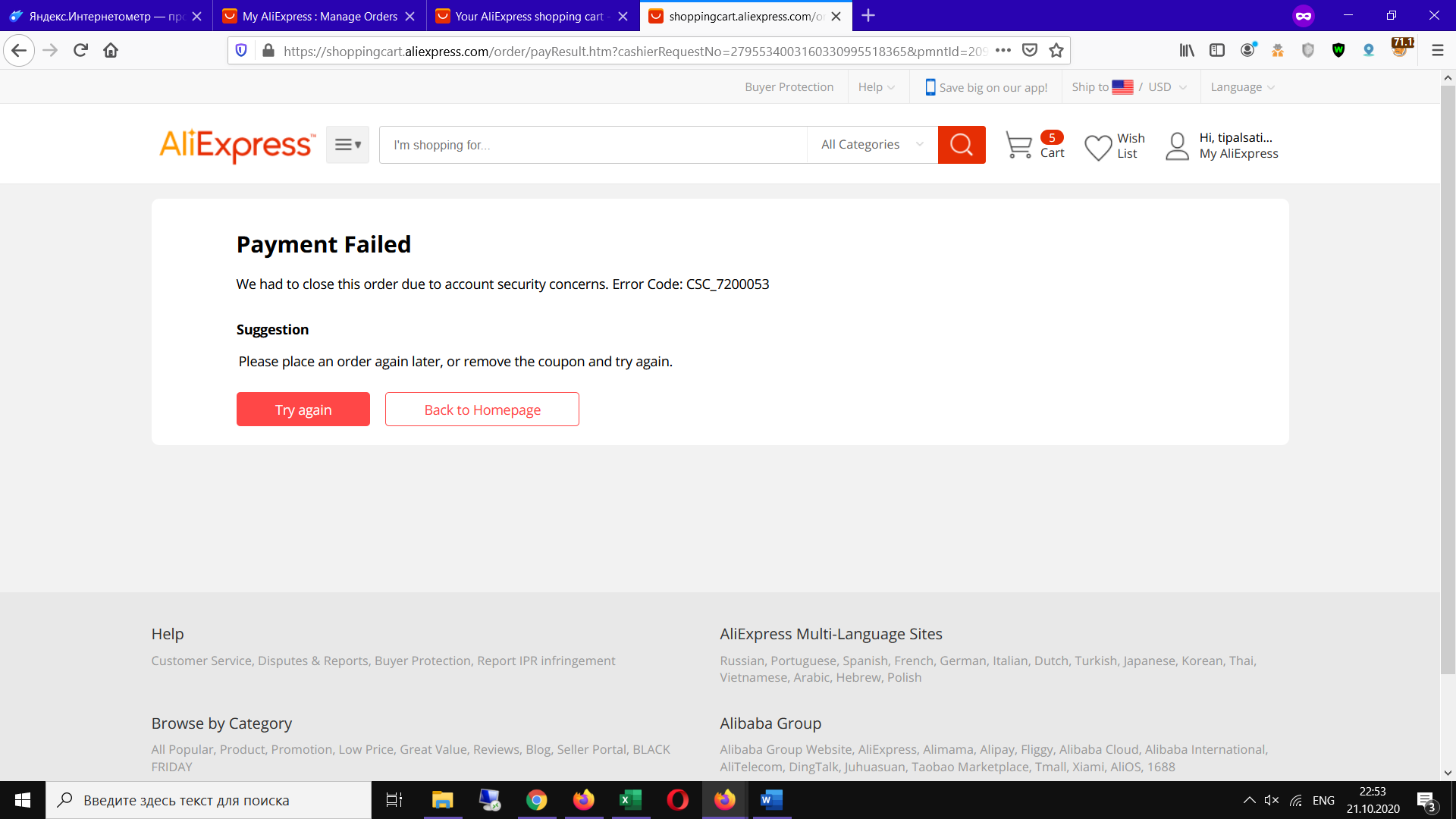Open the network connection tray icon
Image resolution: width=1456 pixels, height=819 pixels.
click(1296, 800)
